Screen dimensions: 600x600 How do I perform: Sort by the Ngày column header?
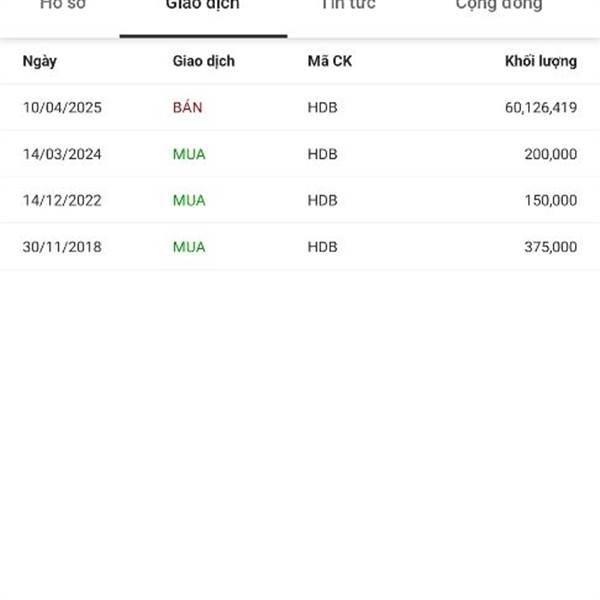tap(40, 61)
